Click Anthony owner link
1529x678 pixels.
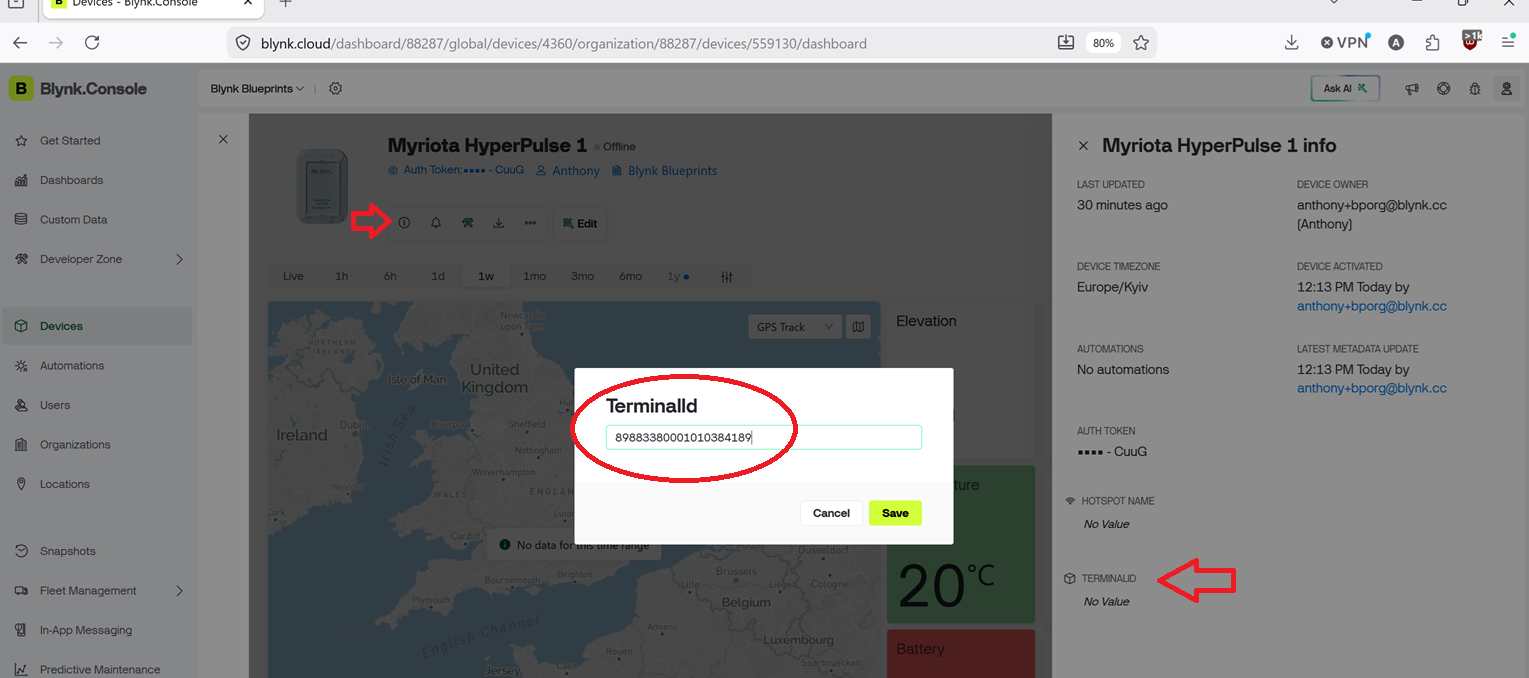point(568,171)
